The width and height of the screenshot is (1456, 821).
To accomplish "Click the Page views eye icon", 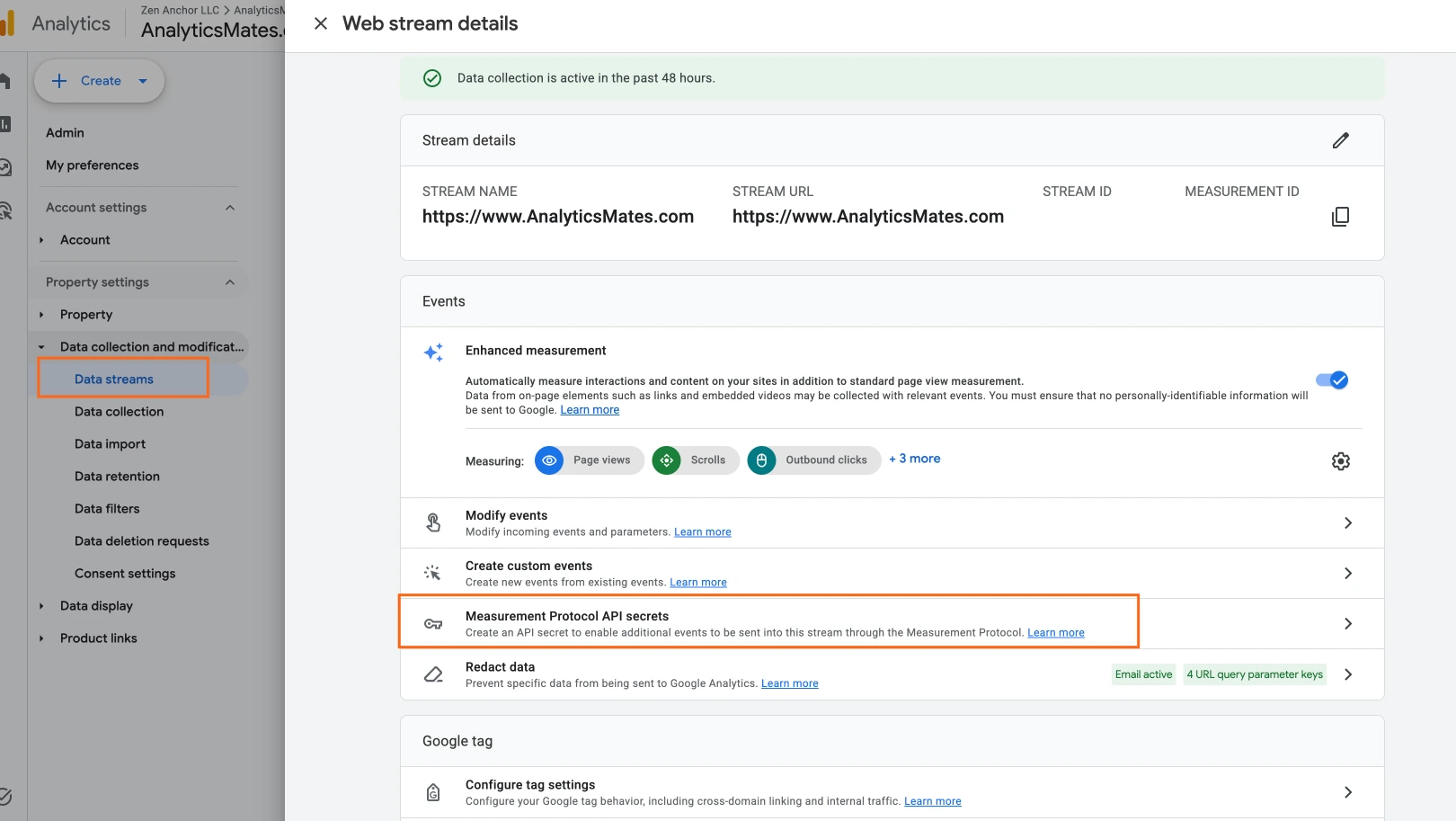I will pyautogui.click(x=549, y=460).
